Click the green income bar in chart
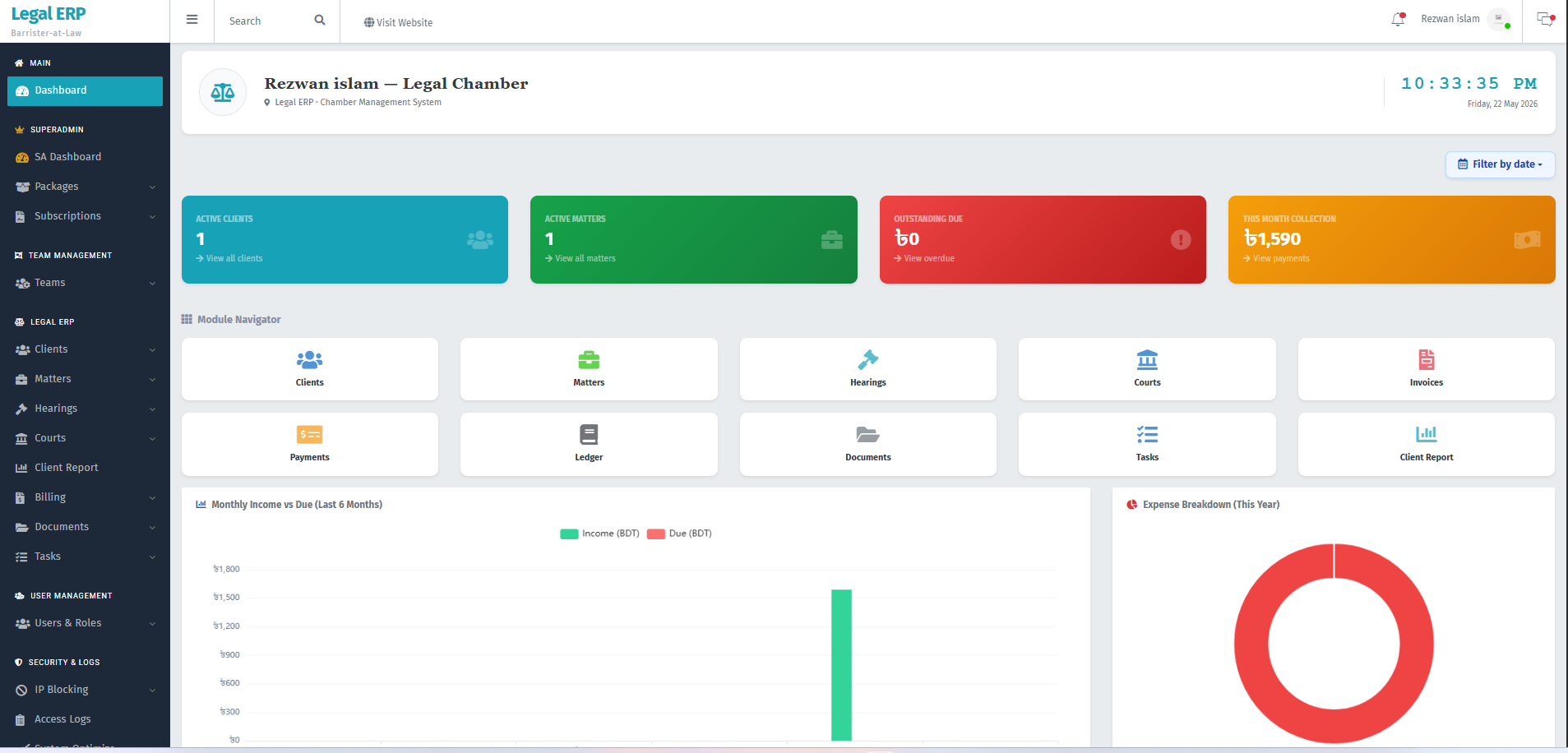 tap(841, 665)
